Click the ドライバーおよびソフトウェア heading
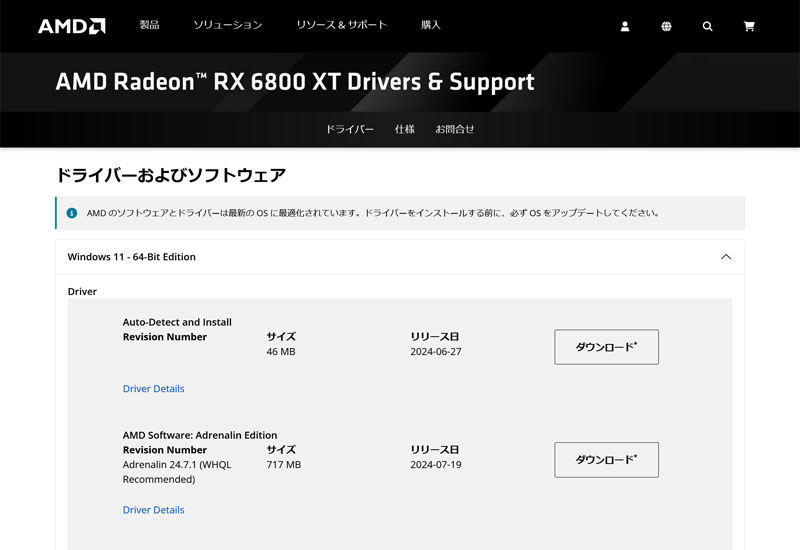This screenshot has width=800, height=550. tap(170, 175)
